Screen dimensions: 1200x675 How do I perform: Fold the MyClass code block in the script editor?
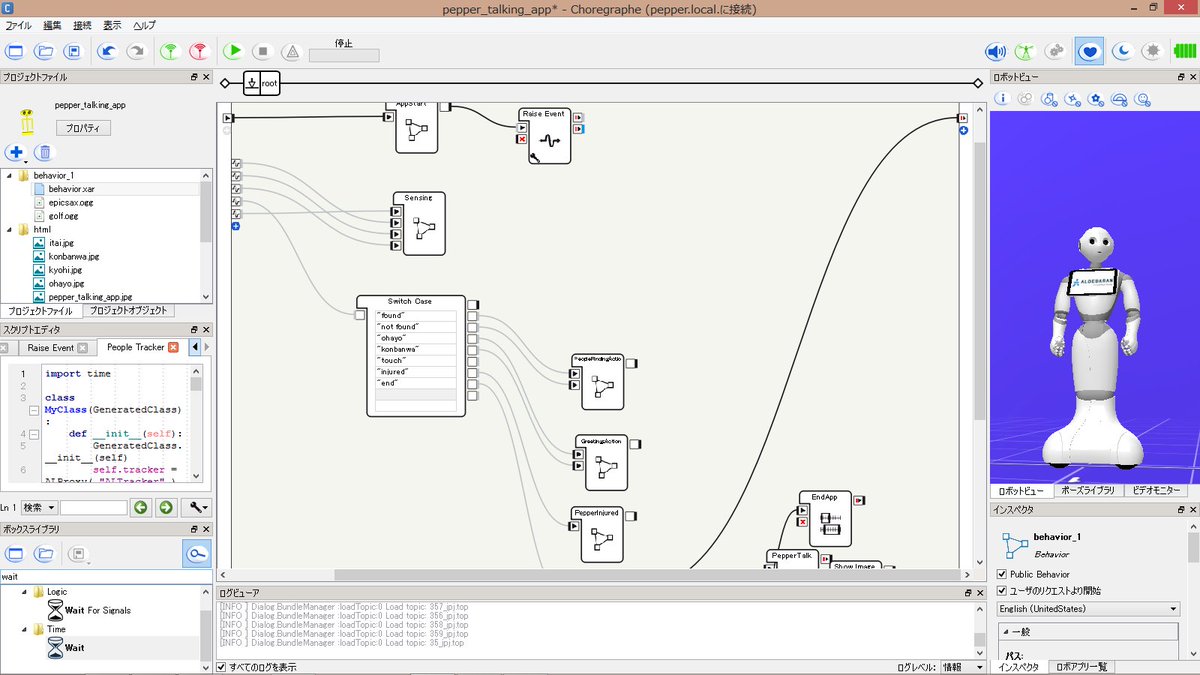point(34,410)
